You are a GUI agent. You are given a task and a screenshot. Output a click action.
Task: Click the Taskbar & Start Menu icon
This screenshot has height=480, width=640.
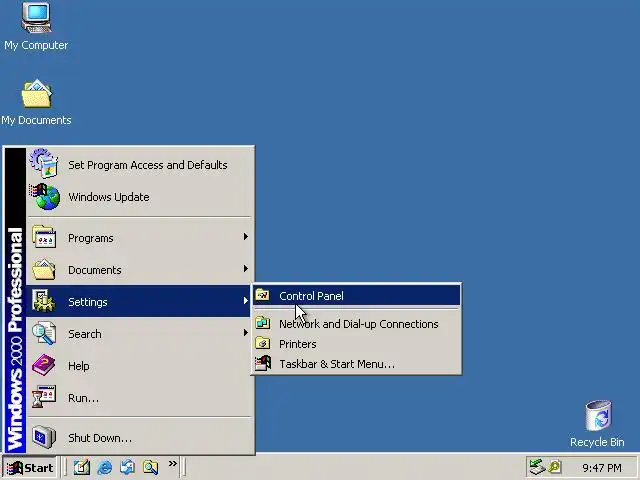click(262, 363)
